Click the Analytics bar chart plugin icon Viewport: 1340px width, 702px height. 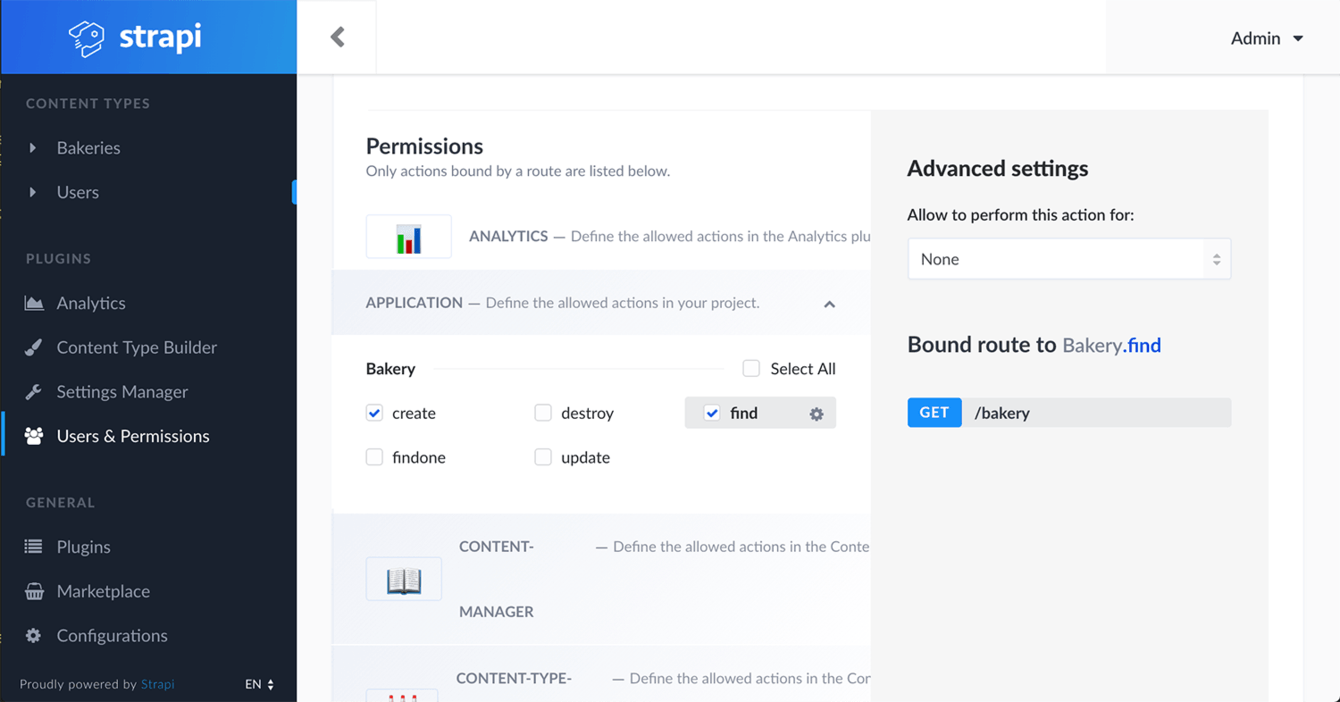point(408,238)
